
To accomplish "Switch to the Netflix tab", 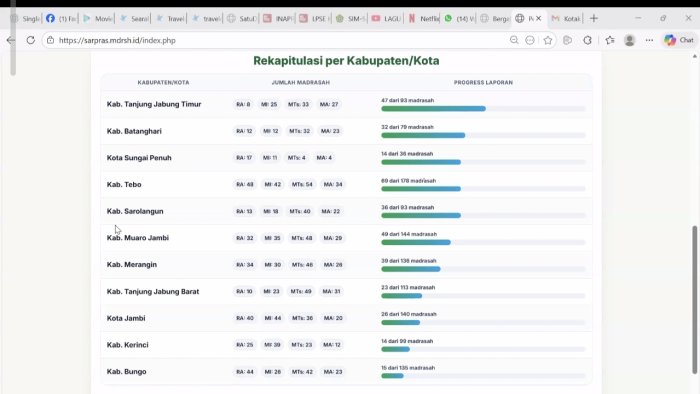I will 423,18.
